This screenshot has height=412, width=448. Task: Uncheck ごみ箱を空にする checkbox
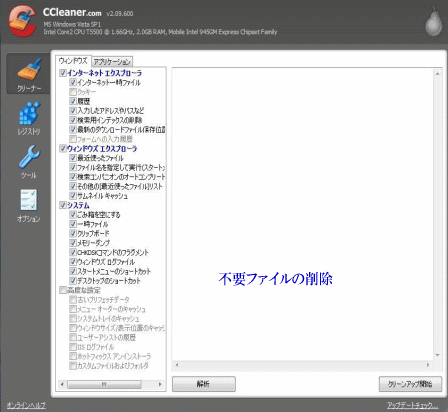[73, 214]
